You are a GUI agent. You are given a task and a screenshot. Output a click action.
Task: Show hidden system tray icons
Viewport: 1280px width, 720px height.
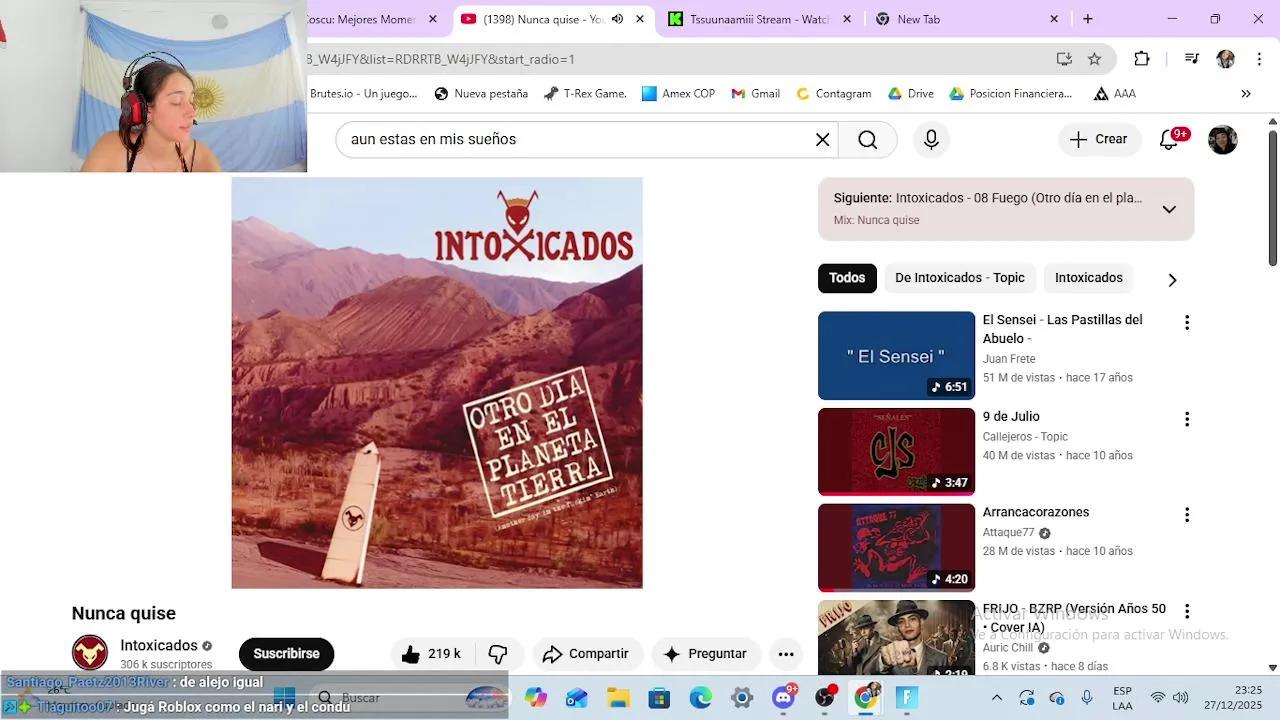(996, 697)
